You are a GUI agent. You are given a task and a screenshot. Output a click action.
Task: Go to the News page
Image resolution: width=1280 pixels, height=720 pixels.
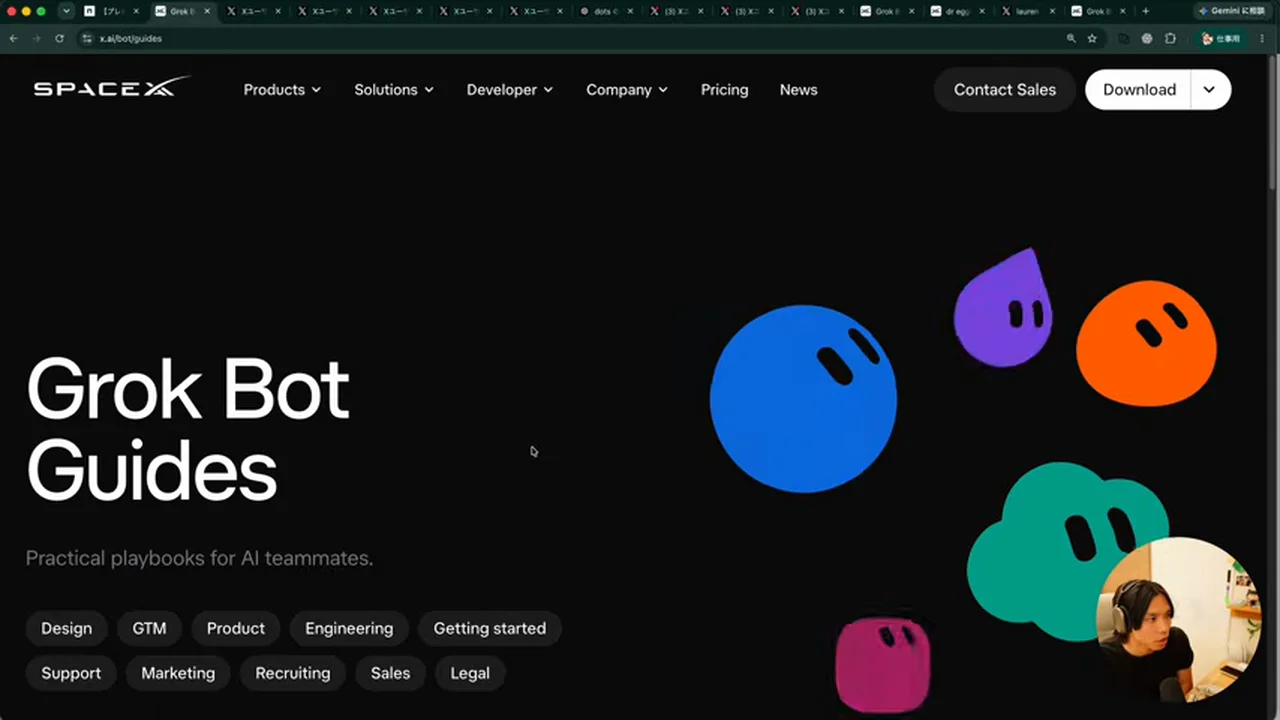coord(798,89)
